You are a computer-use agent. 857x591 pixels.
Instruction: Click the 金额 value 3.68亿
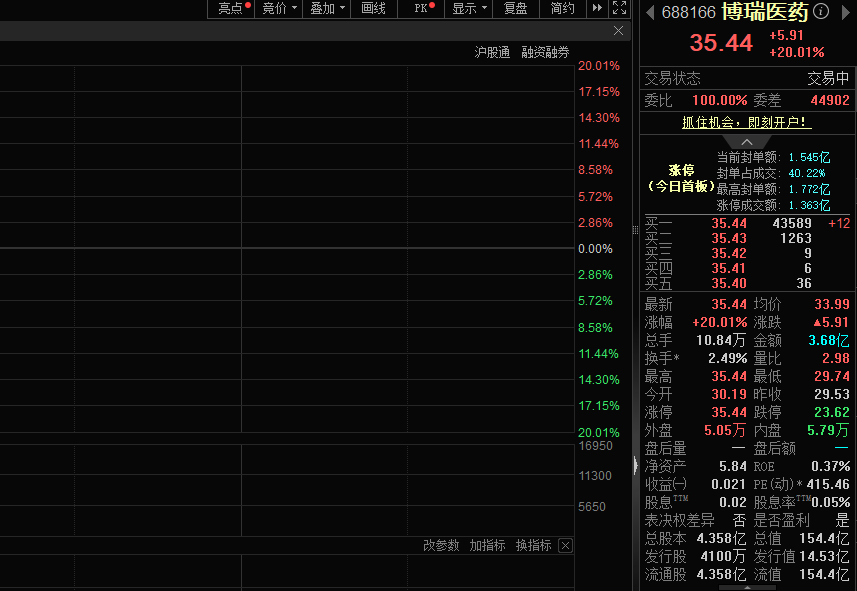(829, 340)
